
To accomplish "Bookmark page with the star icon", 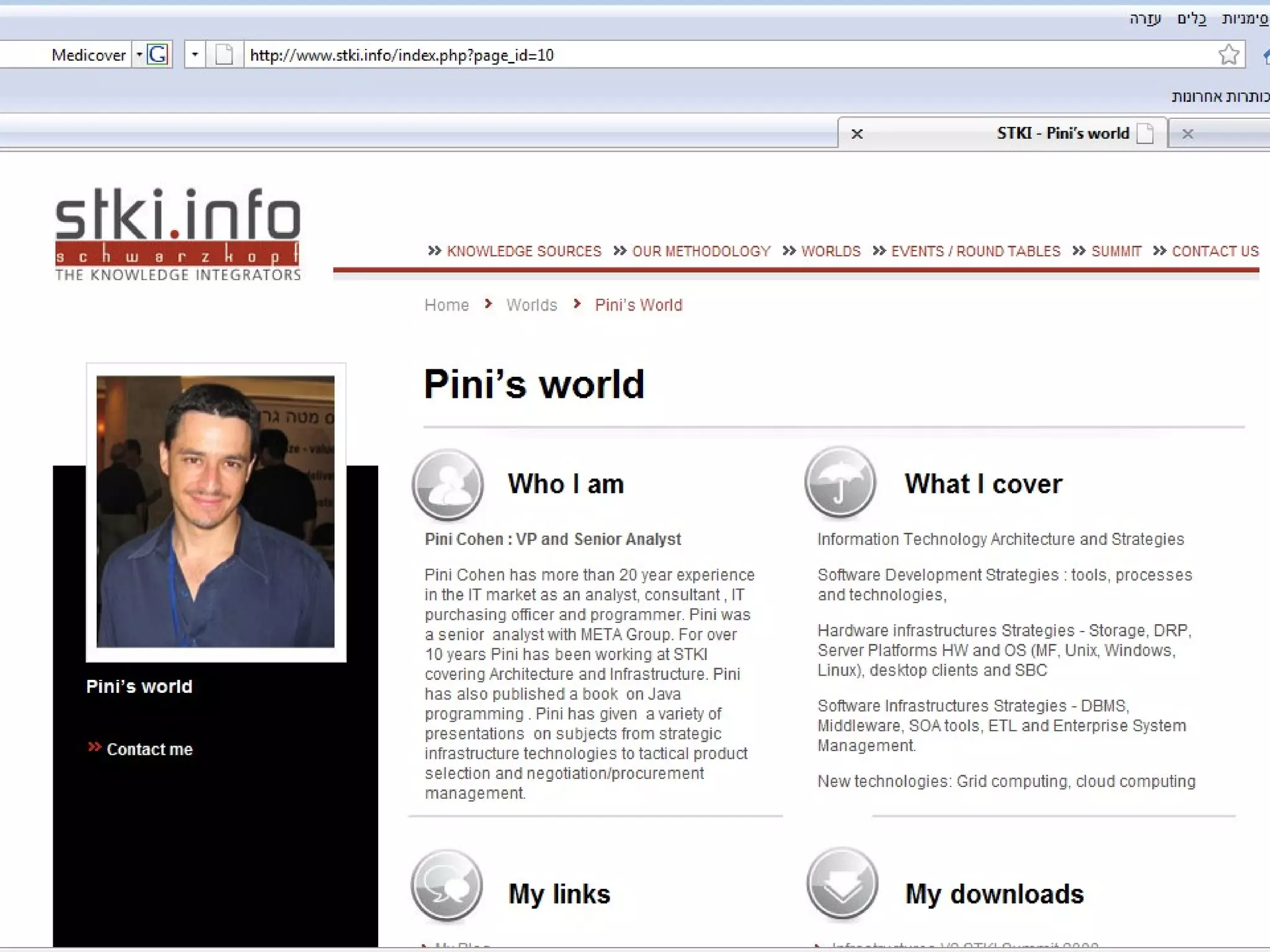I will coord(1228,55).
